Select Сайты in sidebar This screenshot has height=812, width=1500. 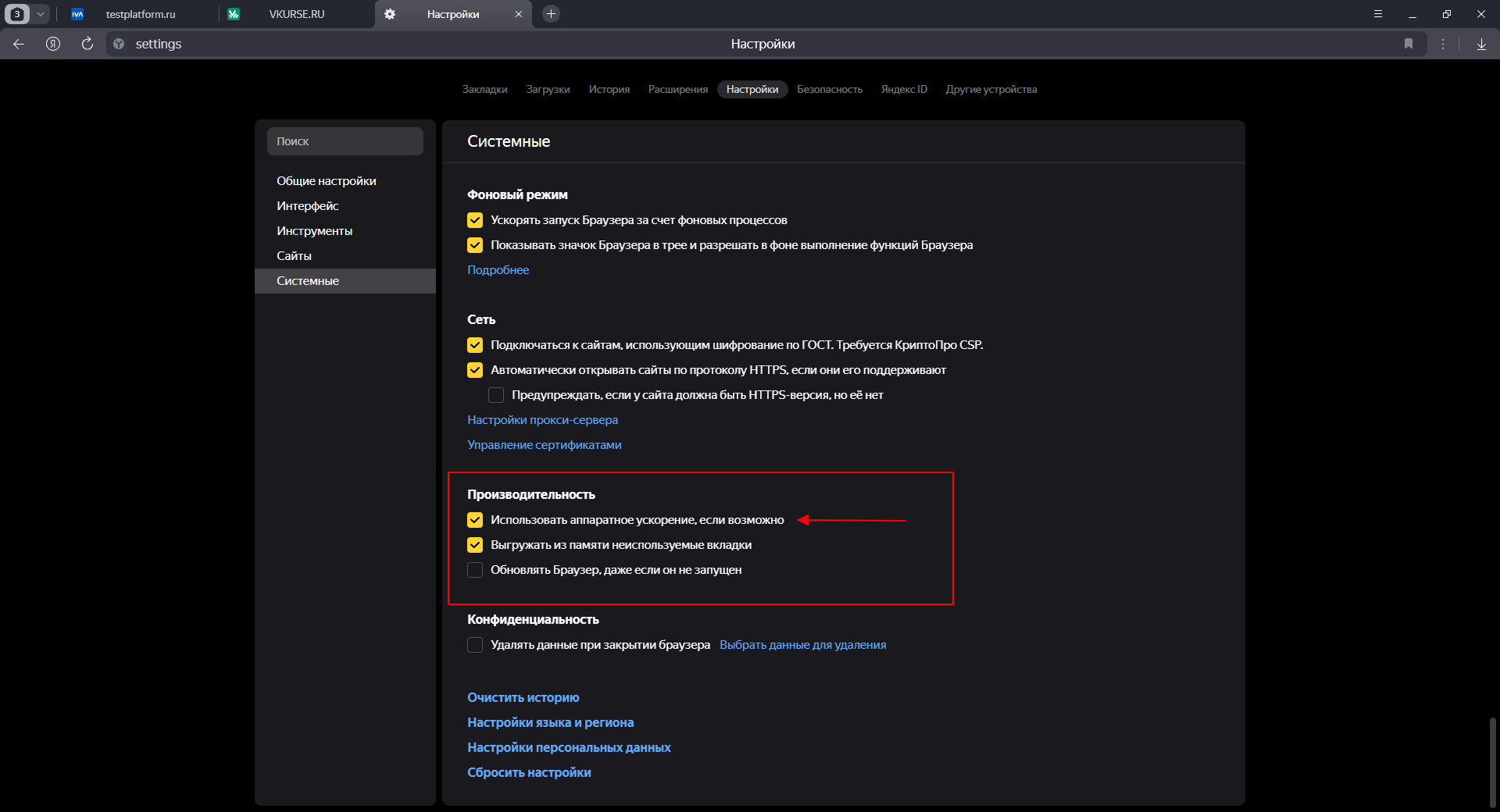click(x=345, y=255)
